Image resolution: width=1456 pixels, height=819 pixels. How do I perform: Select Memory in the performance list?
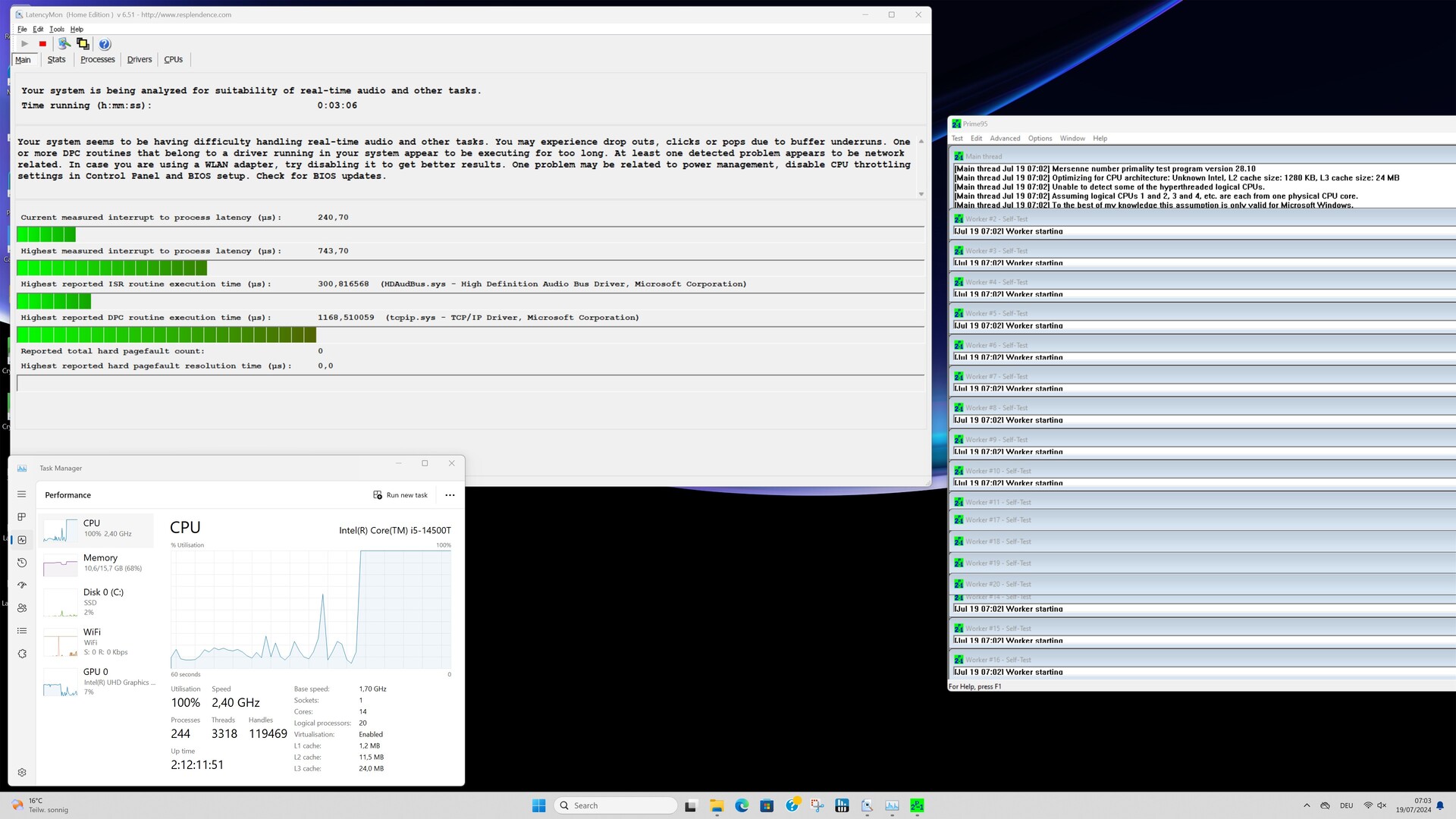pyautogui.click(x=97, y=563)
